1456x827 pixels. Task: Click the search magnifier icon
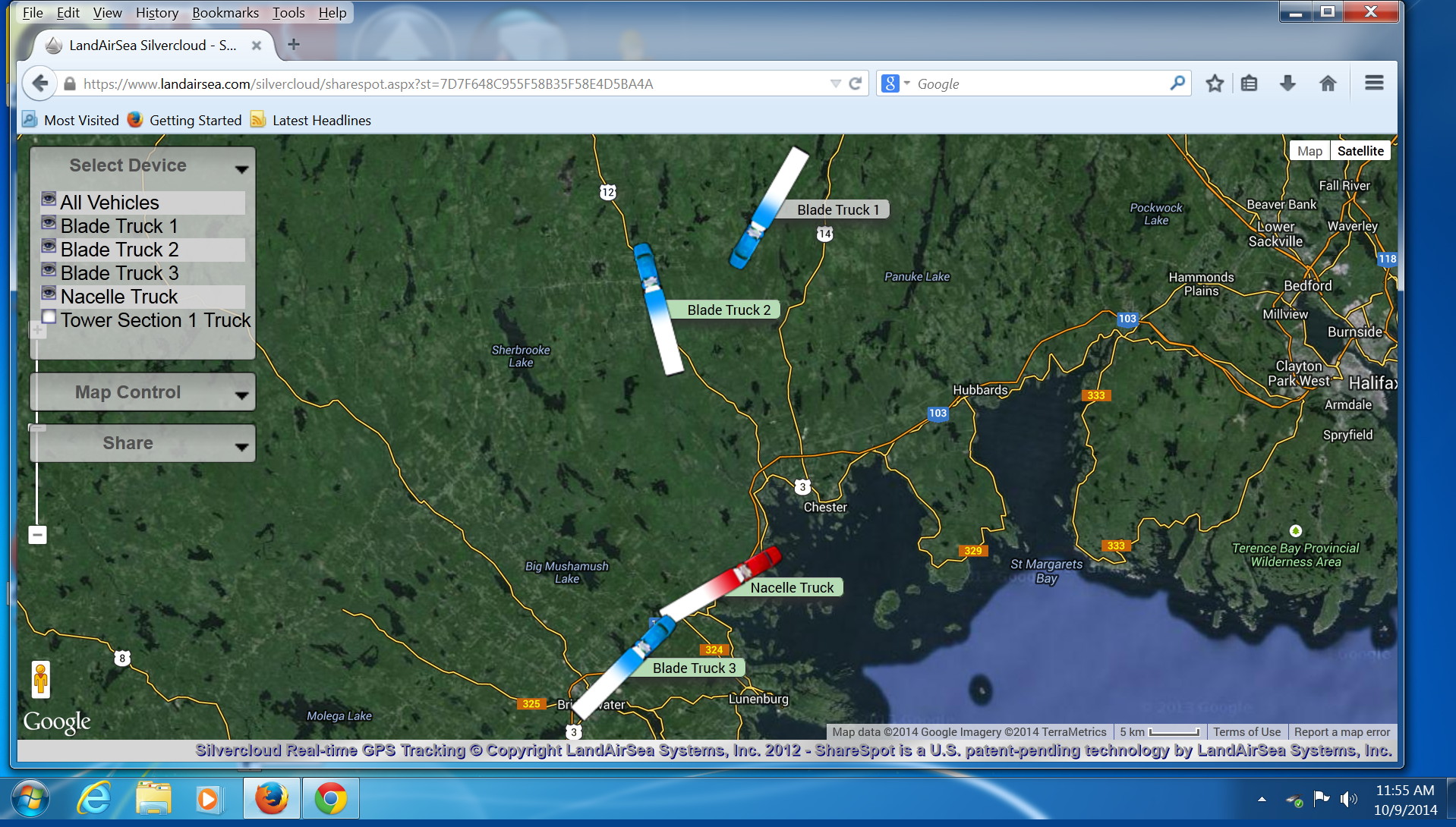(1177, 83)
